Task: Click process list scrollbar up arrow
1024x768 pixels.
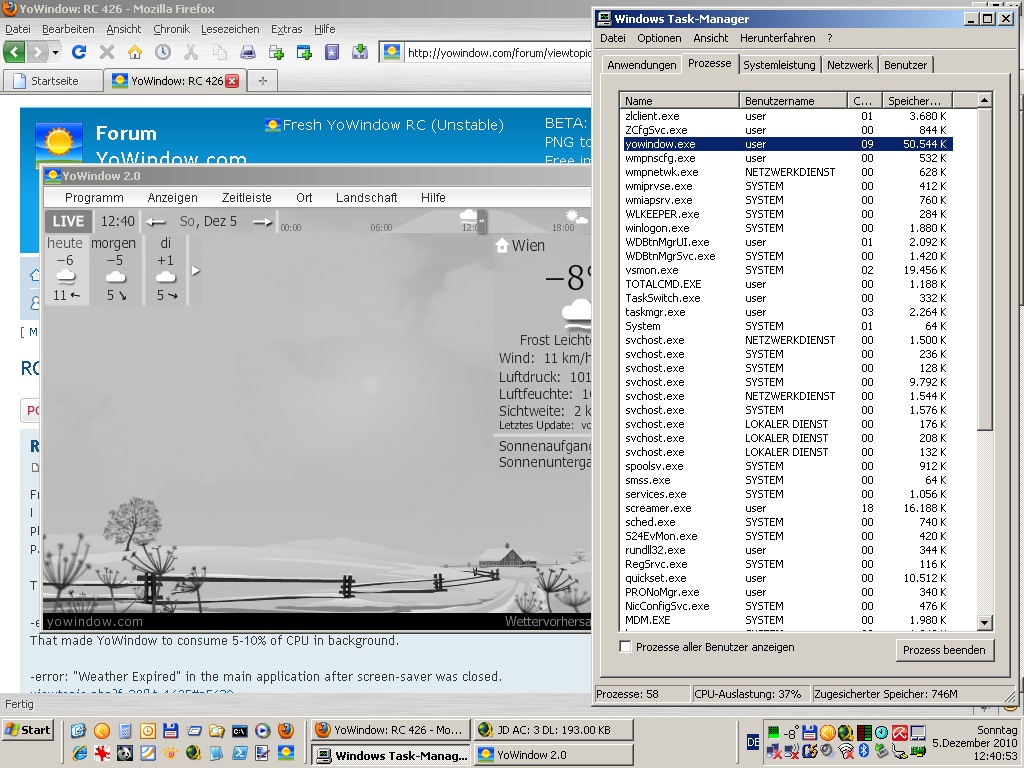Action: 985,100
